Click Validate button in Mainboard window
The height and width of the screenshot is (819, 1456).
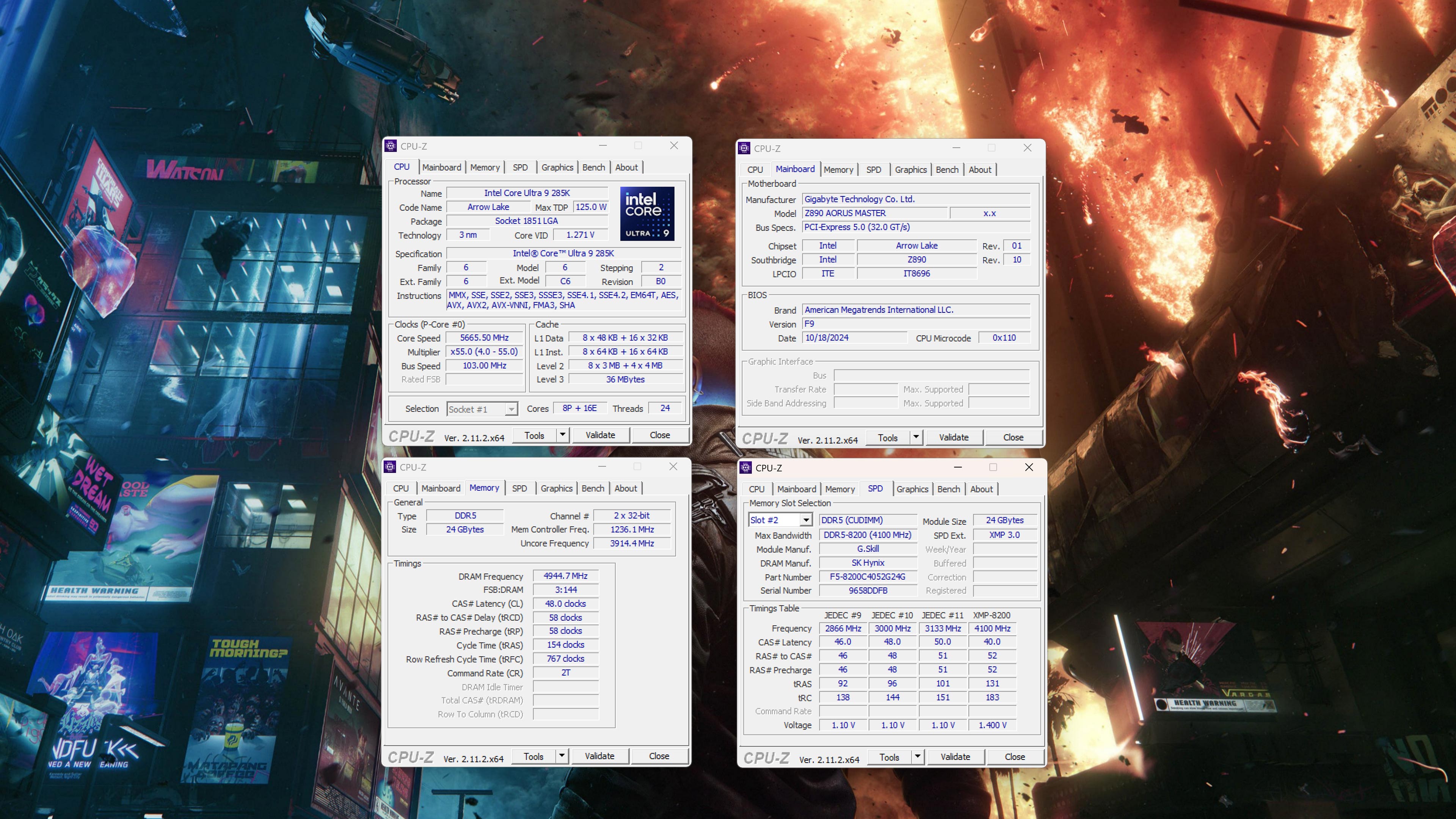point(954,437)
